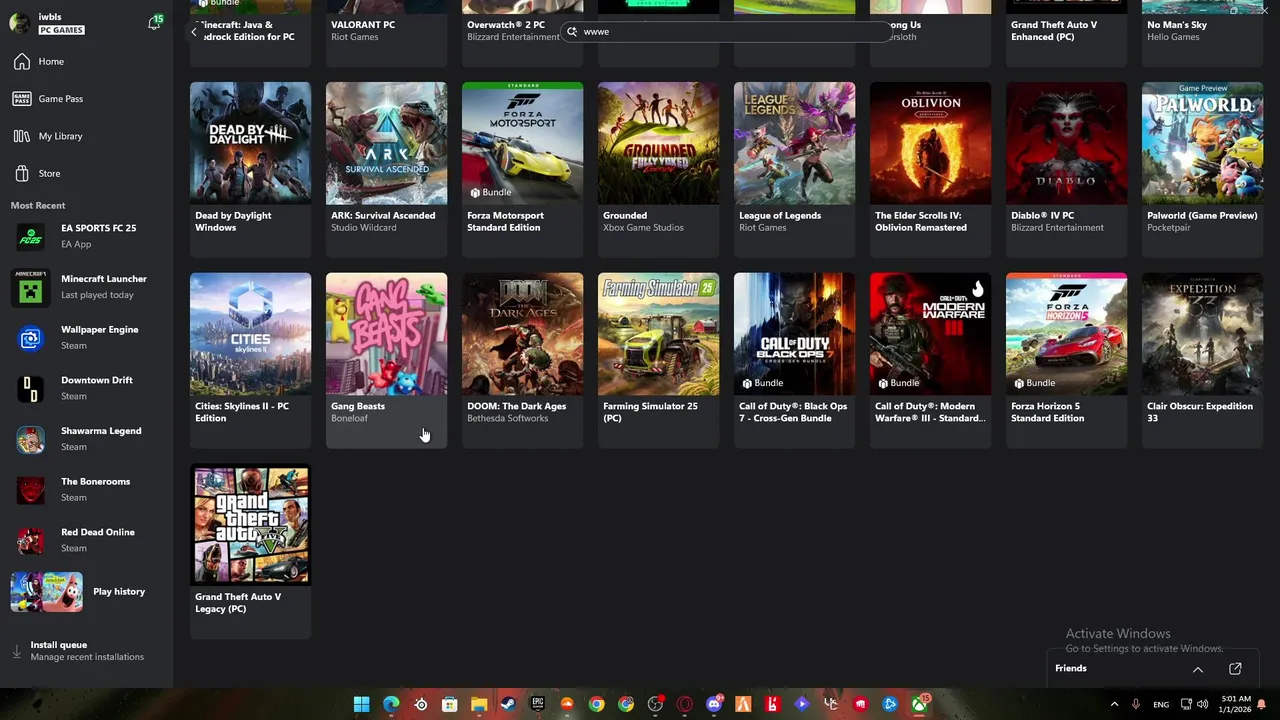This screenshot has width=1280, height=720.
Task: Click the microphone tray icon
Action: [x=1136, y=704]
